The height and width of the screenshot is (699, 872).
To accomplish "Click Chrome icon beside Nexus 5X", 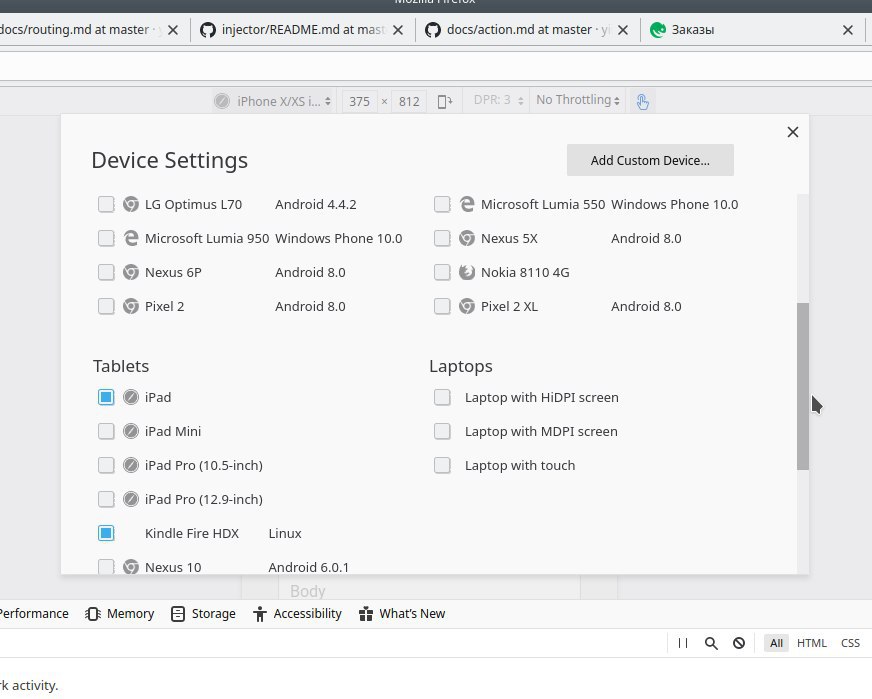I will (x=467, y=238).
